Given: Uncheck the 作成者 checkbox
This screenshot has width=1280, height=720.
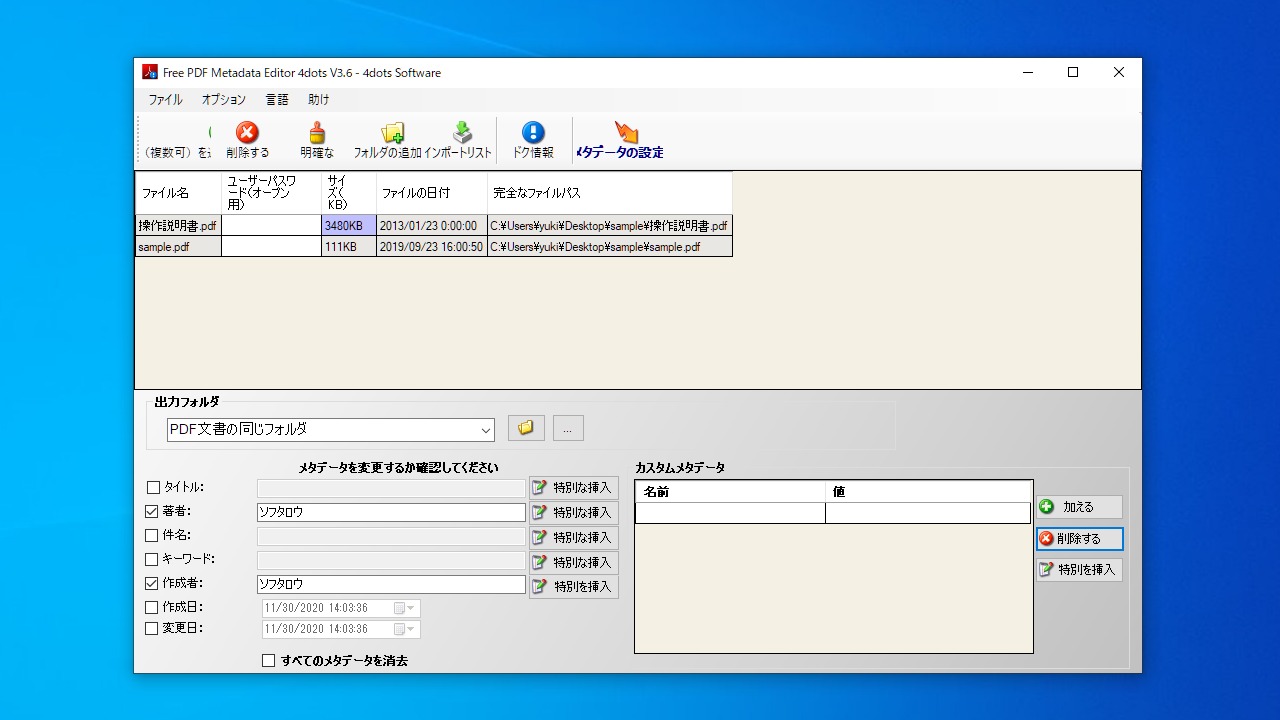Looking at the screenshot, I should [152, 583].
